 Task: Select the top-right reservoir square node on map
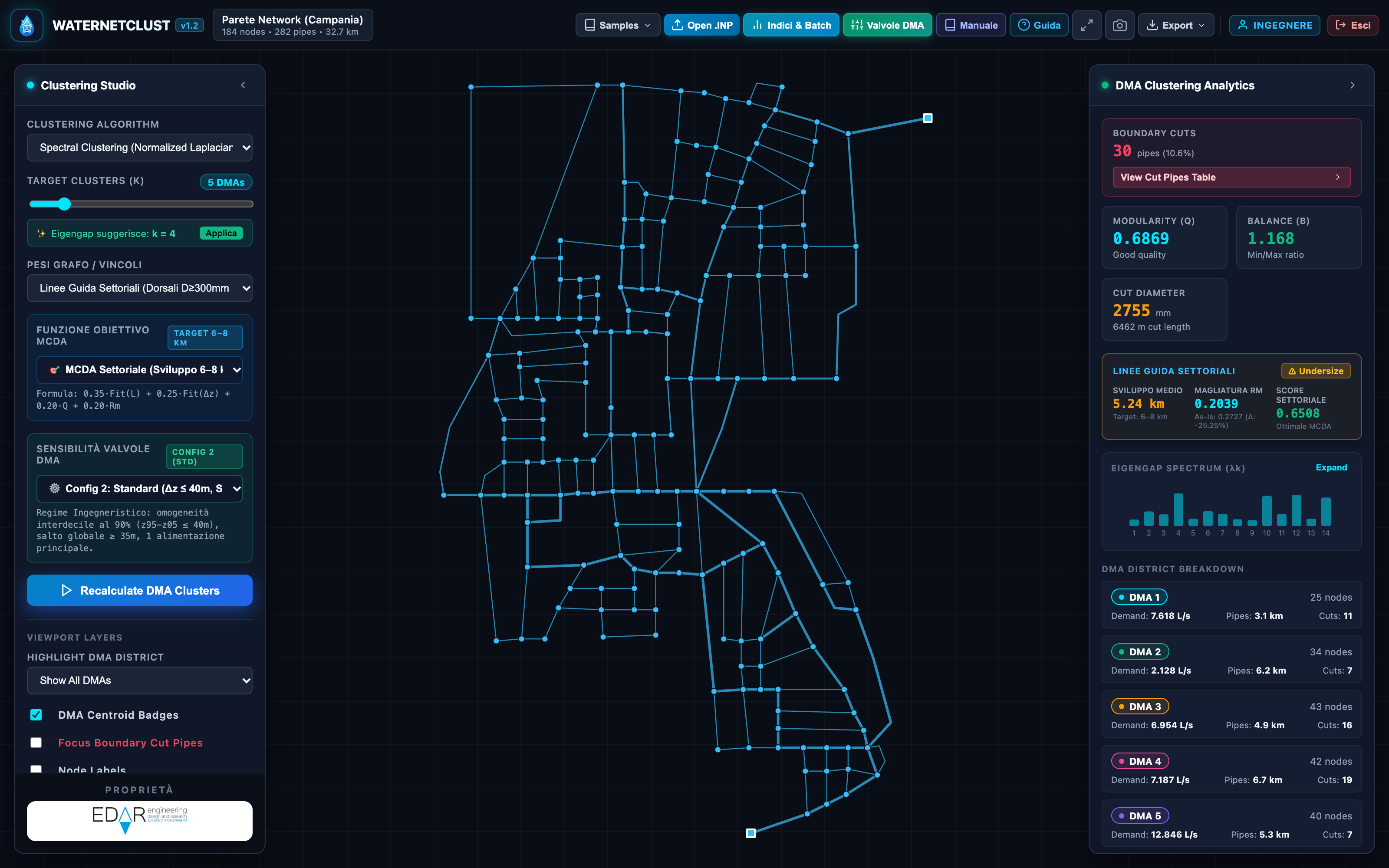[x=928, y=118]
